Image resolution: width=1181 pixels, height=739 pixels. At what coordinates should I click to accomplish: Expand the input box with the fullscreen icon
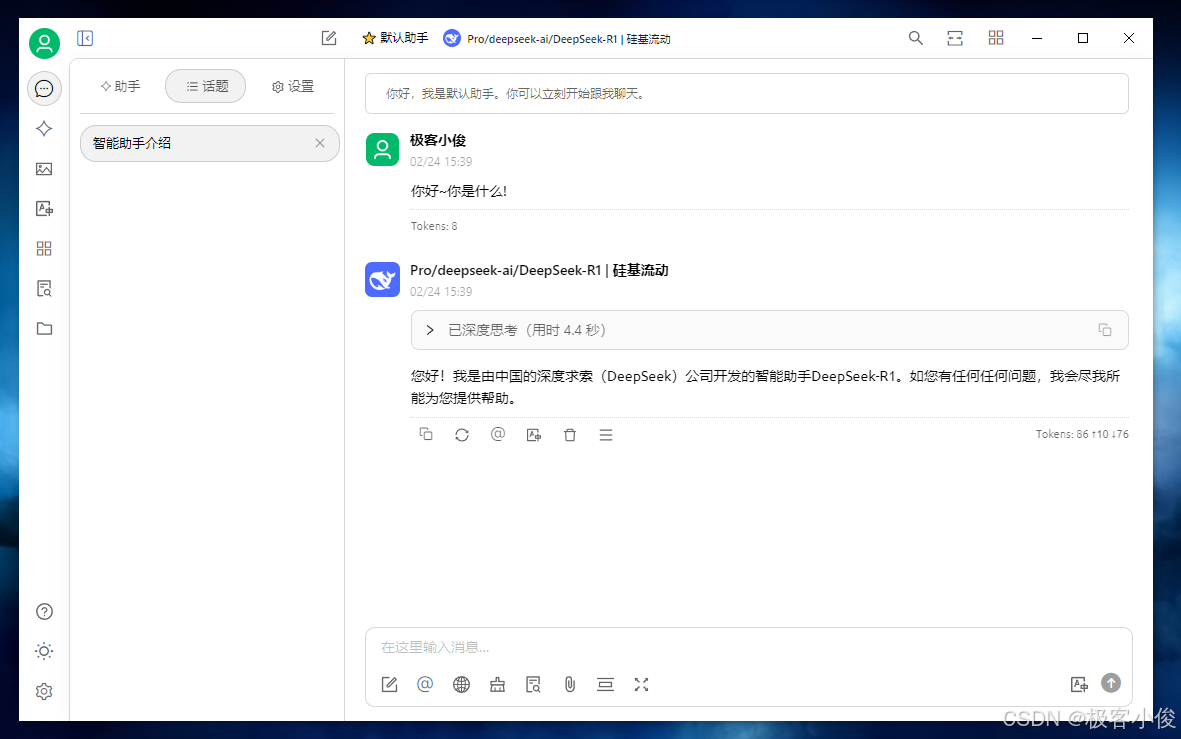tap(642, 684)
